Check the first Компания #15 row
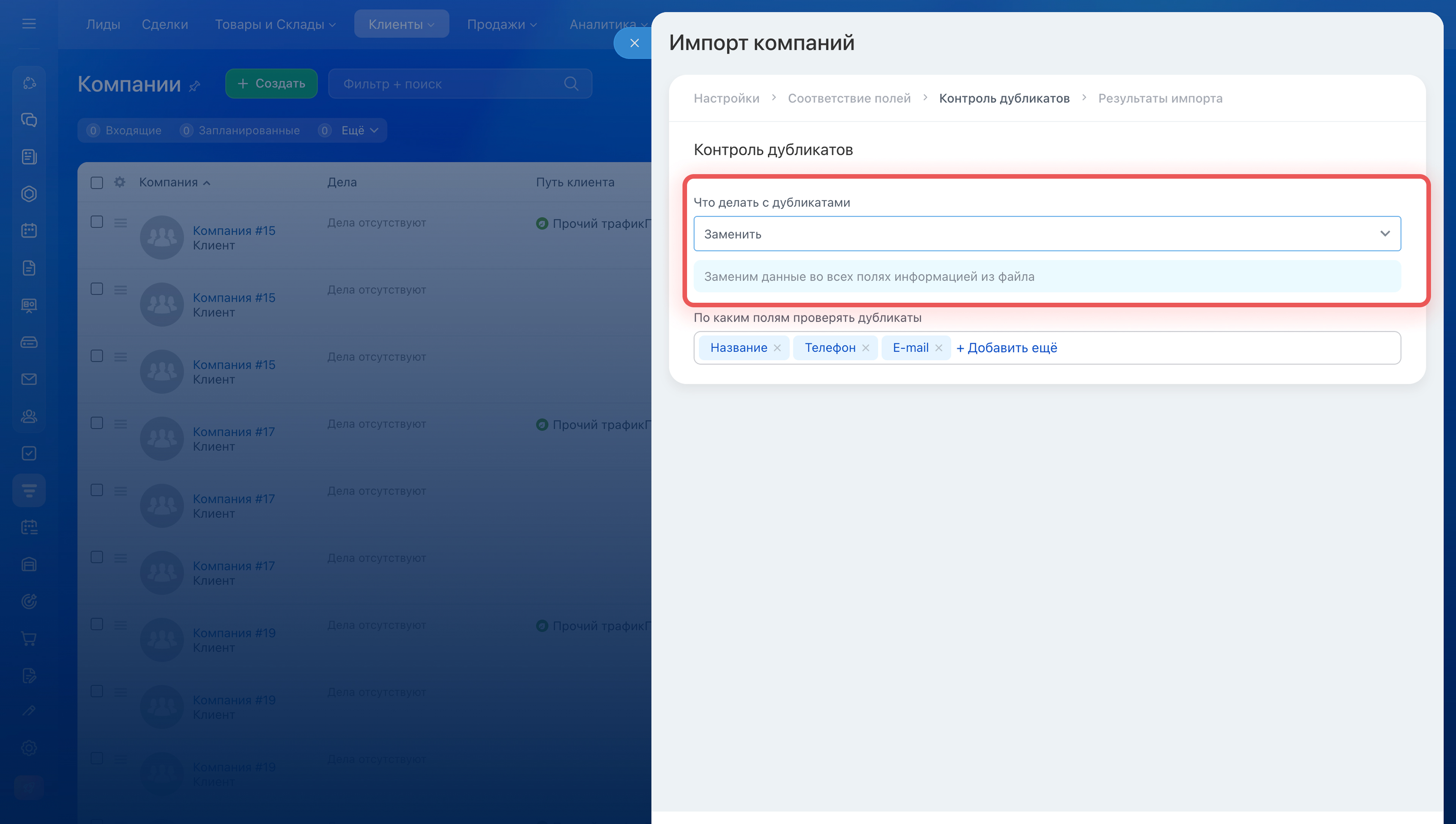The image size is (1456, 824). (97, 222)
